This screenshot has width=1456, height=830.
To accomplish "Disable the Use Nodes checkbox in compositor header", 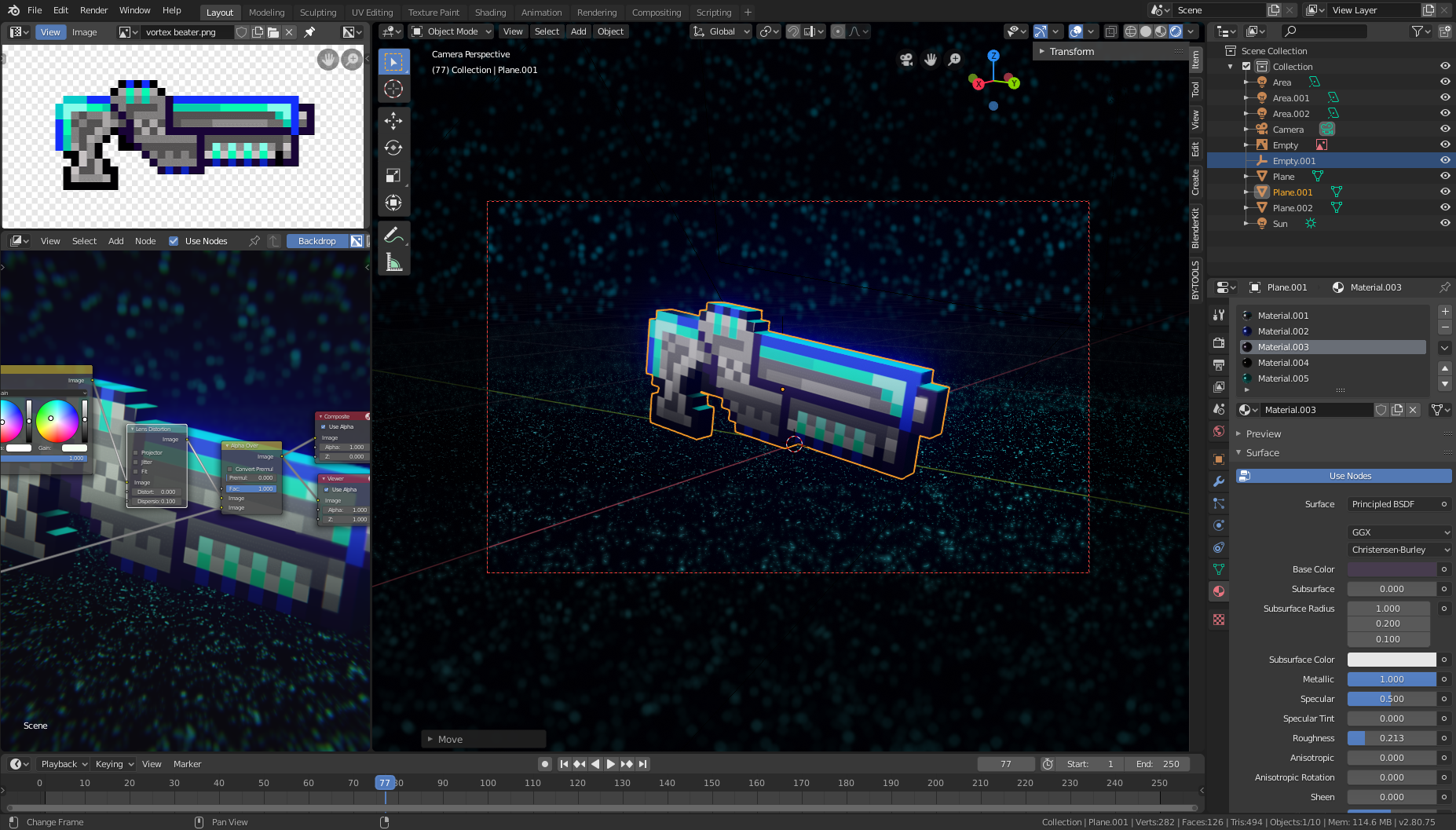I will pos(174,241).
